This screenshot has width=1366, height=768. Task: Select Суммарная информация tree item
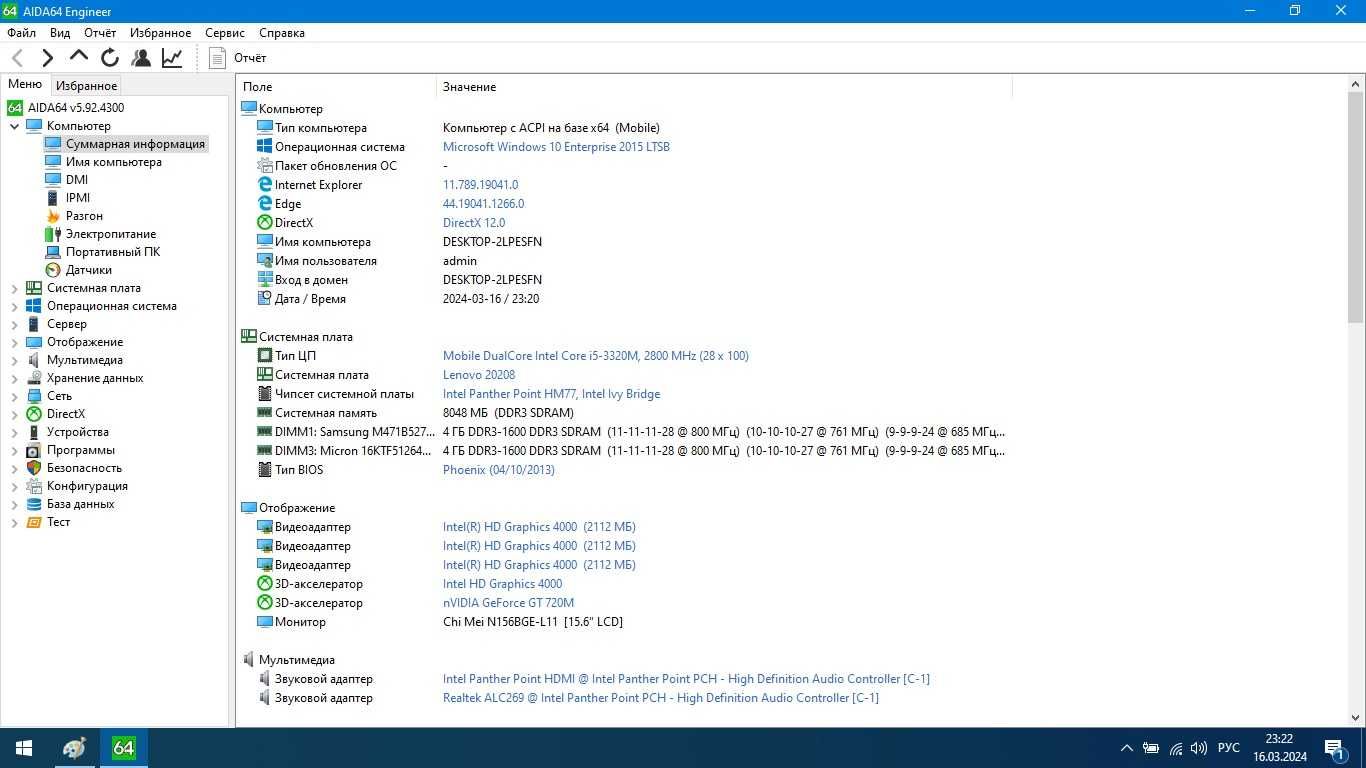coord(135,144)
